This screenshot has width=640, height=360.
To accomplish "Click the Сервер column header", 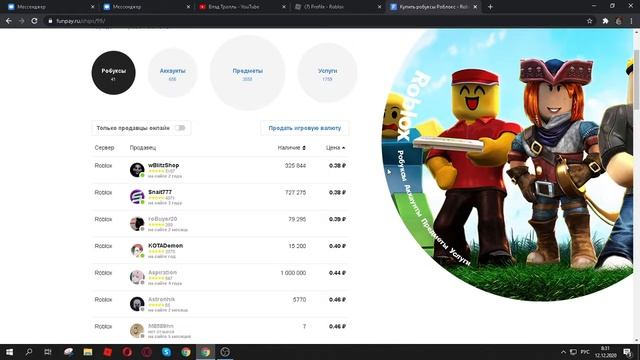I will click(104, 148).
